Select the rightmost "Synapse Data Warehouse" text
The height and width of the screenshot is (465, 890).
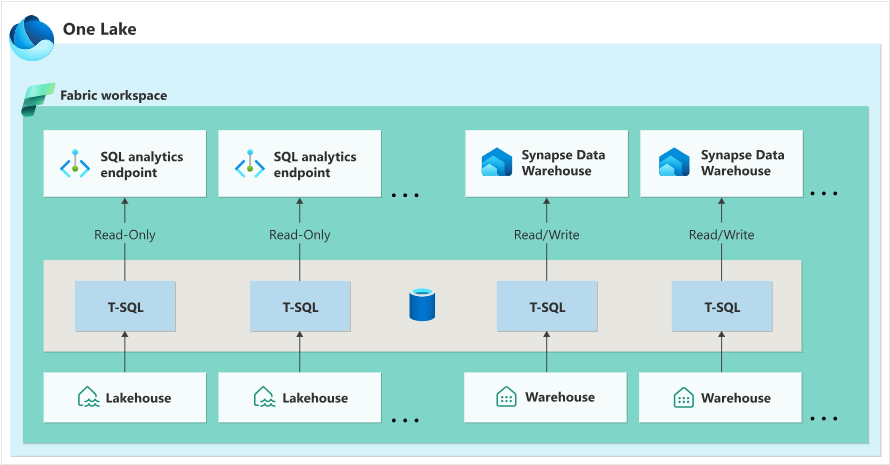[742, 162]
